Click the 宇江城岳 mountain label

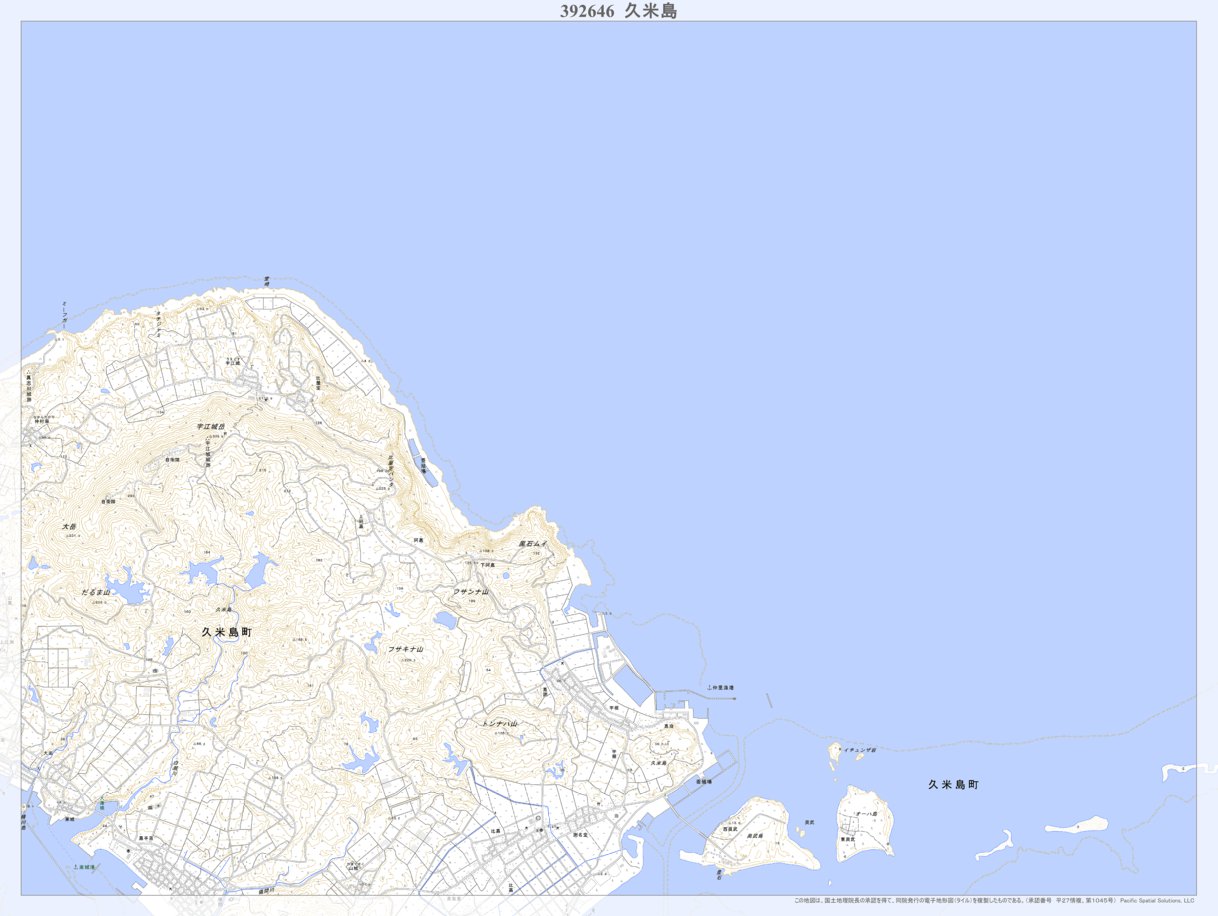[210, 427]
